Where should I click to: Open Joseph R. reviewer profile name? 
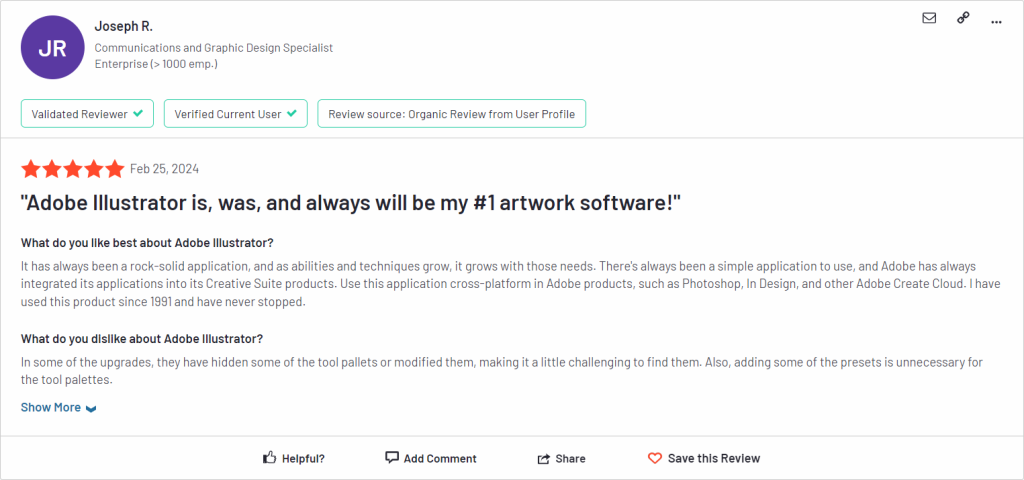click(123, 27)
